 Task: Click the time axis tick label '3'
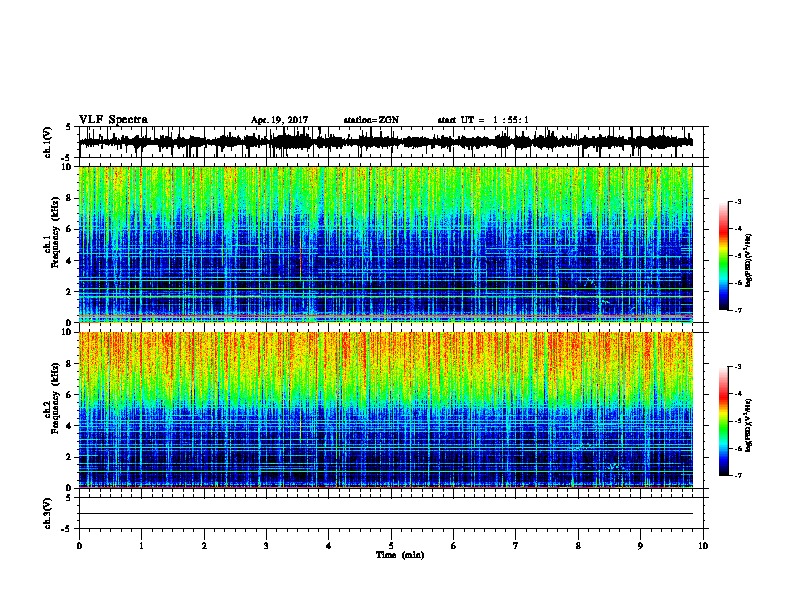pyautogui.click(x=266, y=546)
